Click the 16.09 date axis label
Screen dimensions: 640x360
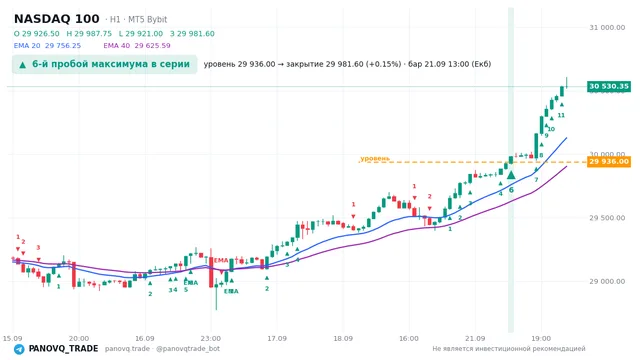[144, 338]
